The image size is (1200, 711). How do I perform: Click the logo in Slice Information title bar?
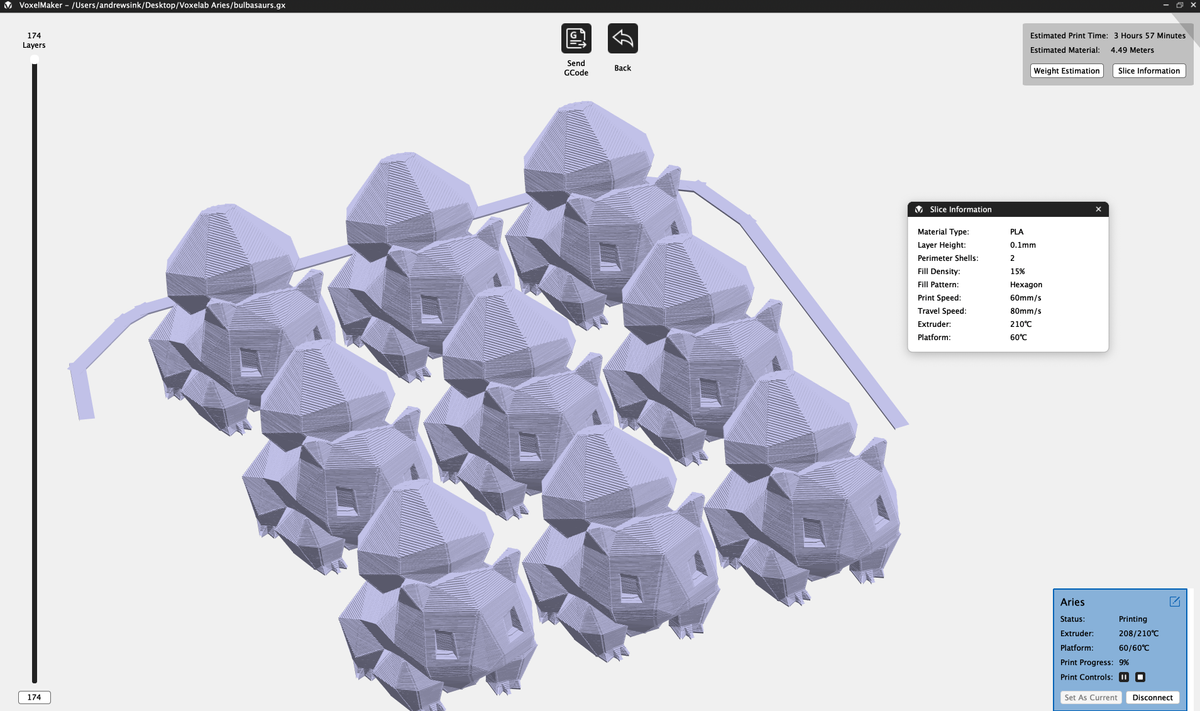(x=918, y=209)
